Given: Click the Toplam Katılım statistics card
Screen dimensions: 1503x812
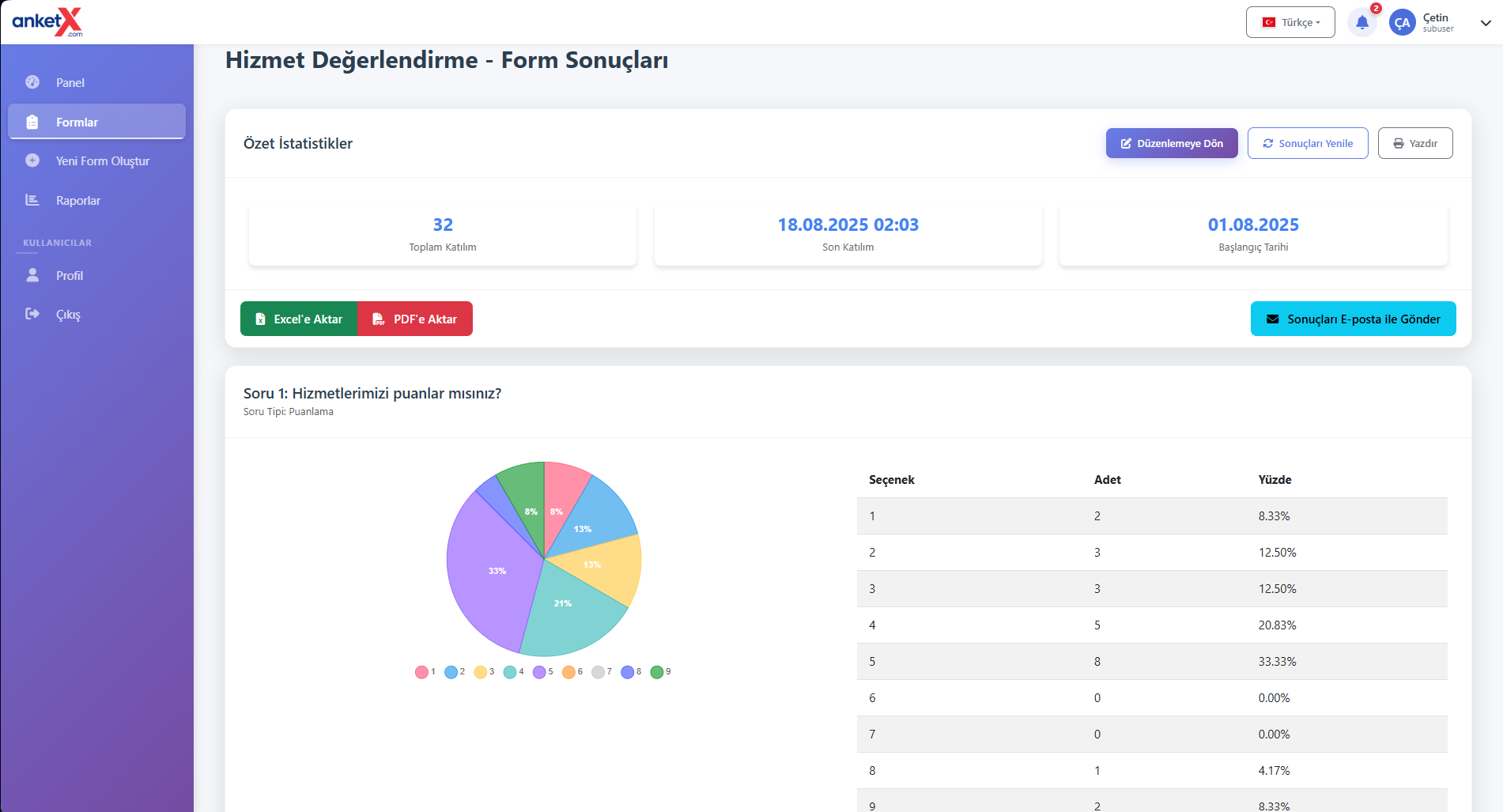Looking at the screenshot, I should point(443,235).
